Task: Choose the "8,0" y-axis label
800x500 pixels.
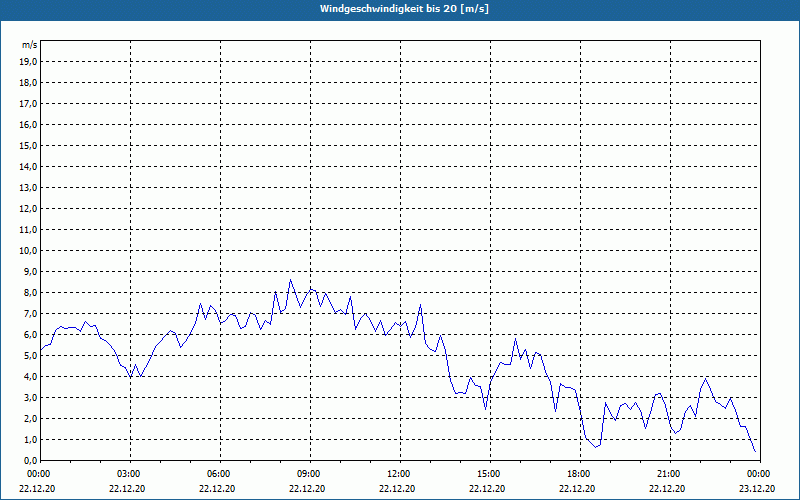Action: 30,292
